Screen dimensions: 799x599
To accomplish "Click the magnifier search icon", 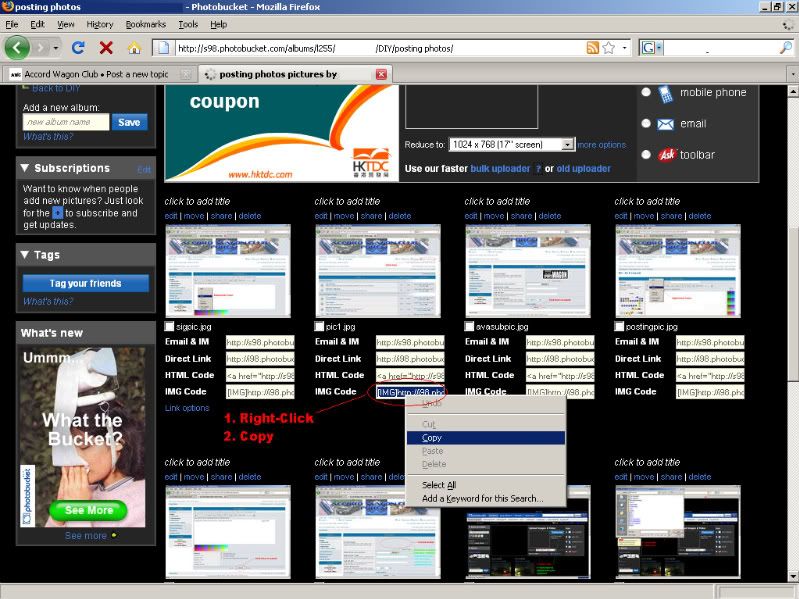I will (785, 48).
